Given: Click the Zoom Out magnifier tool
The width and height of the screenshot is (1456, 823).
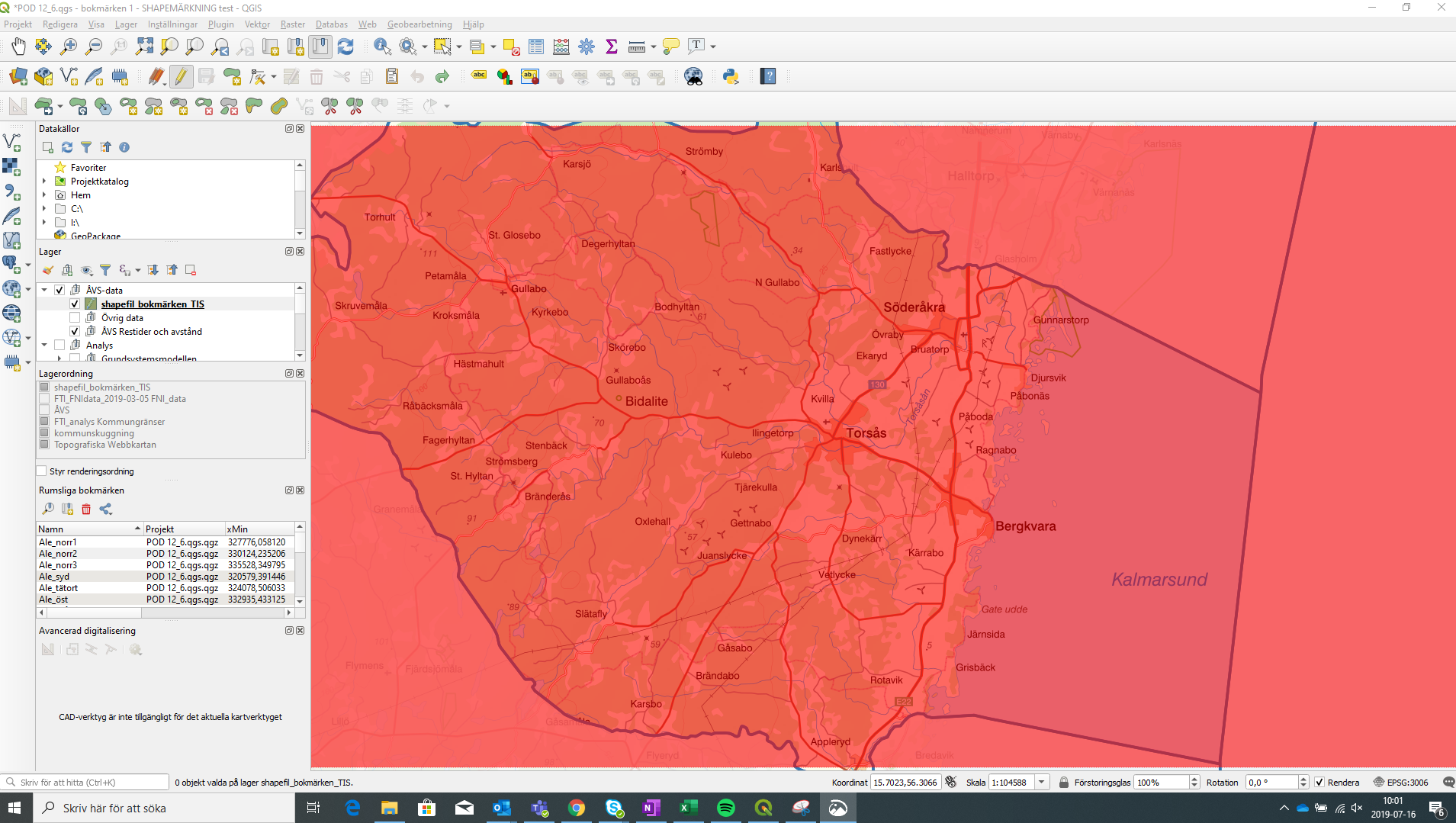Looking at the screenshot, I should click(x=94, y=47).
